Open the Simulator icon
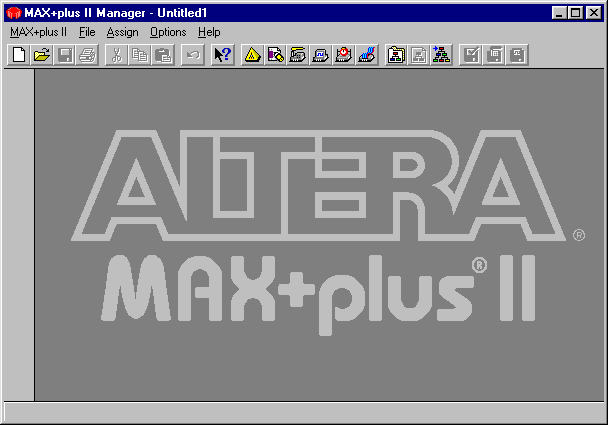This screenshot has width=608, height=425. pyautogui.click(x=321, y=55)
